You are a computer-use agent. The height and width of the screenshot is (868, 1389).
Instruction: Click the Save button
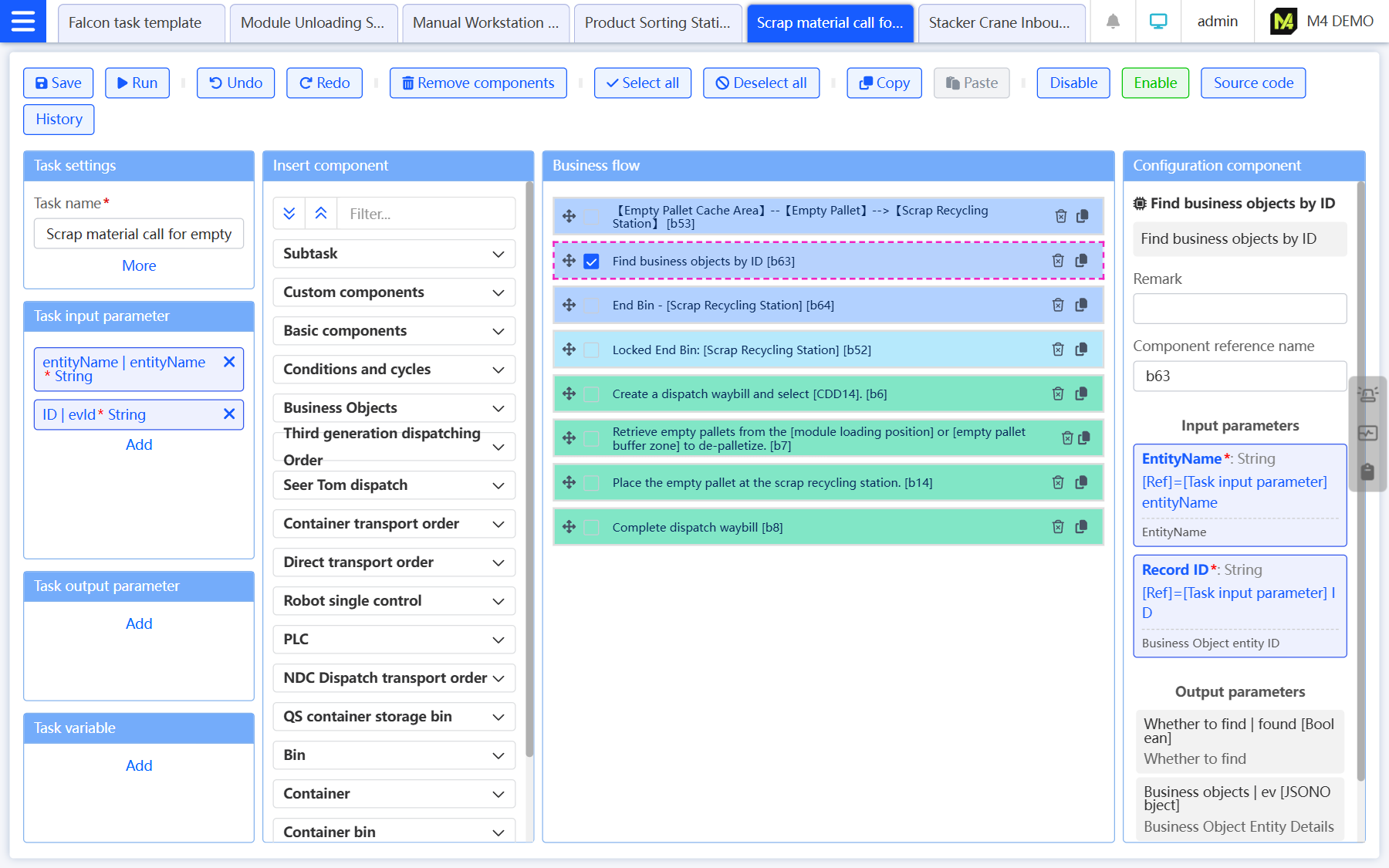pyautogui.click(x=59, y=83)
